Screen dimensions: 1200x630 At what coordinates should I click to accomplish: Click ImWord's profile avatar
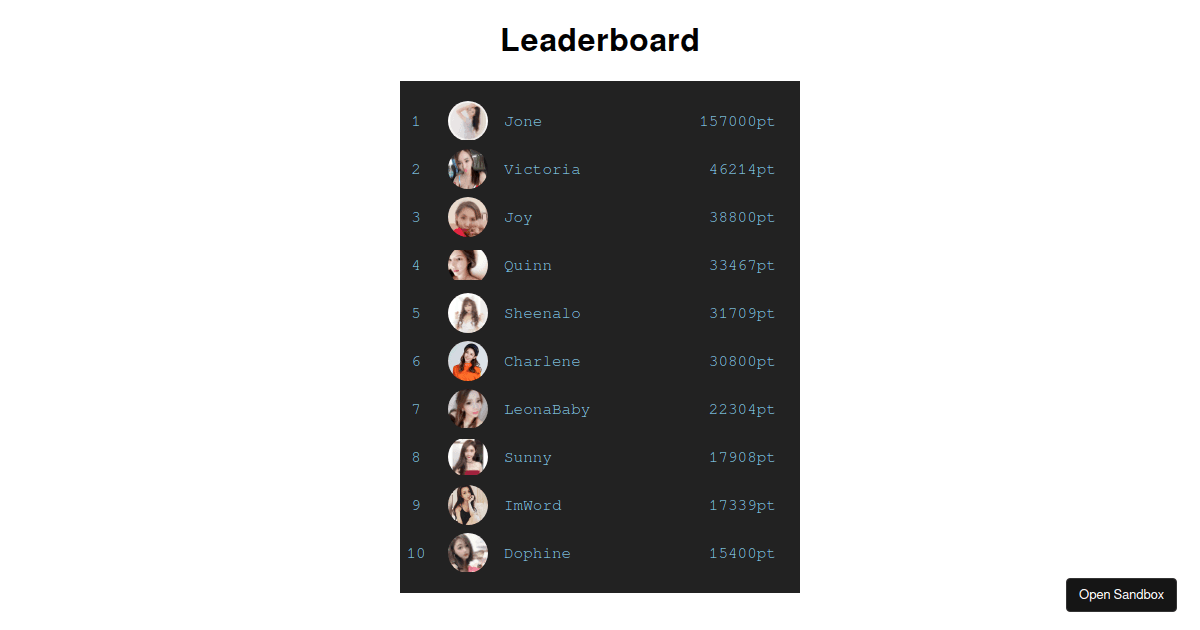point(468,505)
